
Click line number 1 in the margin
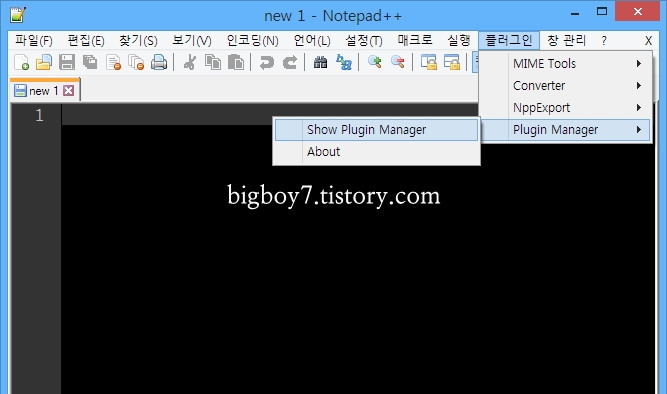tap(39, 115)
